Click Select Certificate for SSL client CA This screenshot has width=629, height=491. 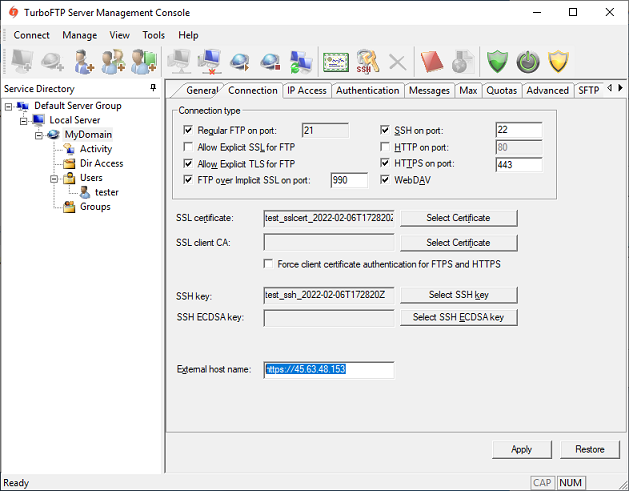pos(459,243)
